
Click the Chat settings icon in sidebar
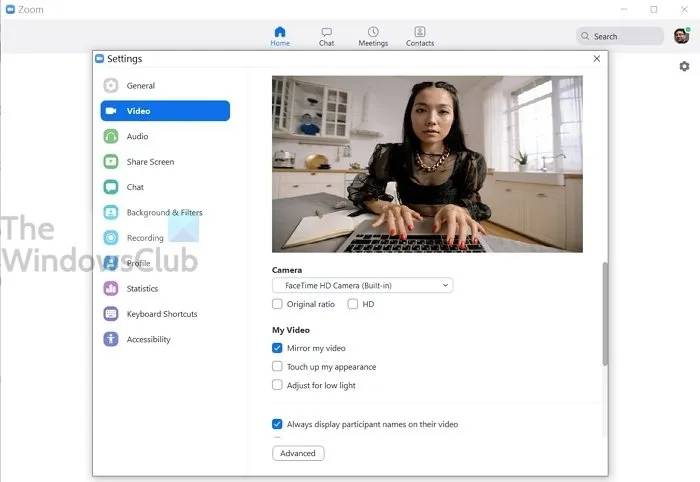pyautogui.click(x=111, y=187)
